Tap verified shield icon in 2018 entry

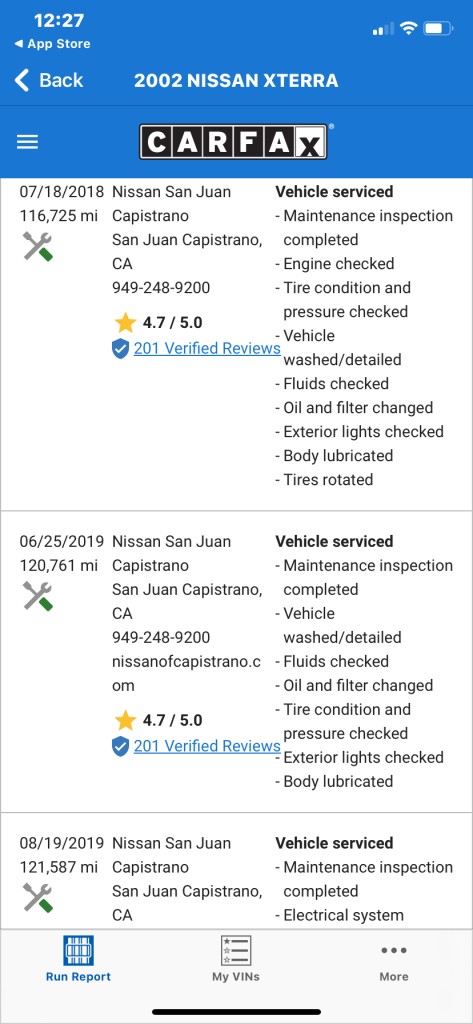(x=120, y=349)
